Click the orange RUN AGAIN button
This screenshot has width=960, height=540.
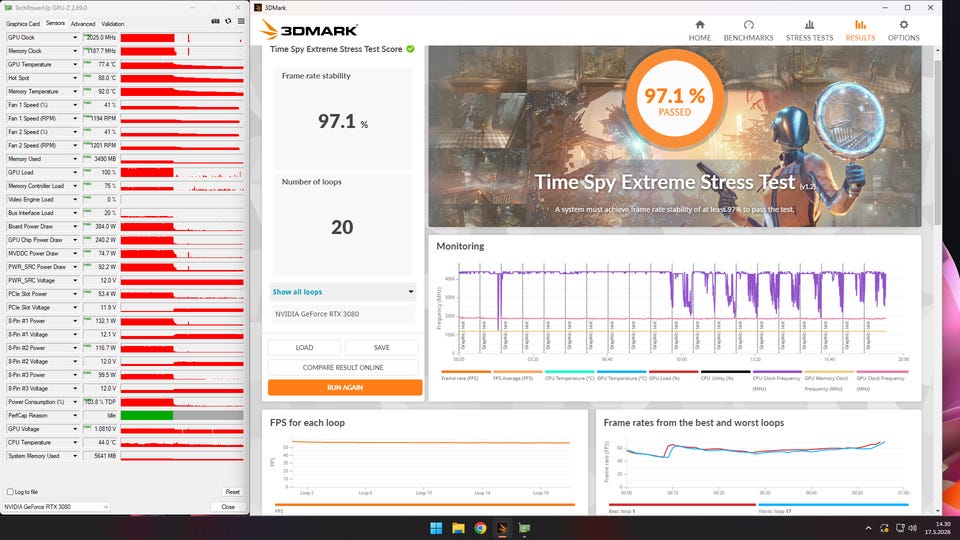coord(345,388)
